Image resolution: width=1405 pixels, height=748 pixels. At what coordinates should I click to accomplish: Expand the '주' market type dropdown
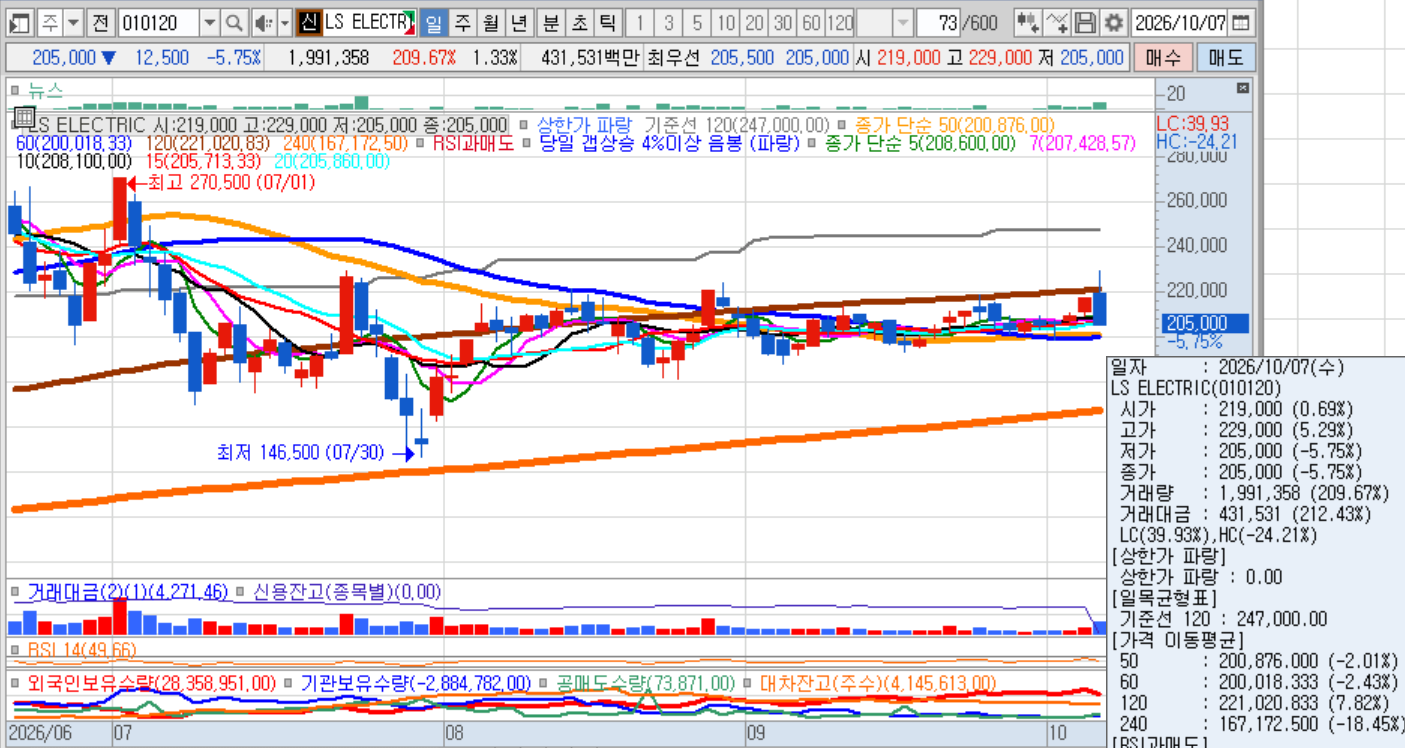[74, 22]
